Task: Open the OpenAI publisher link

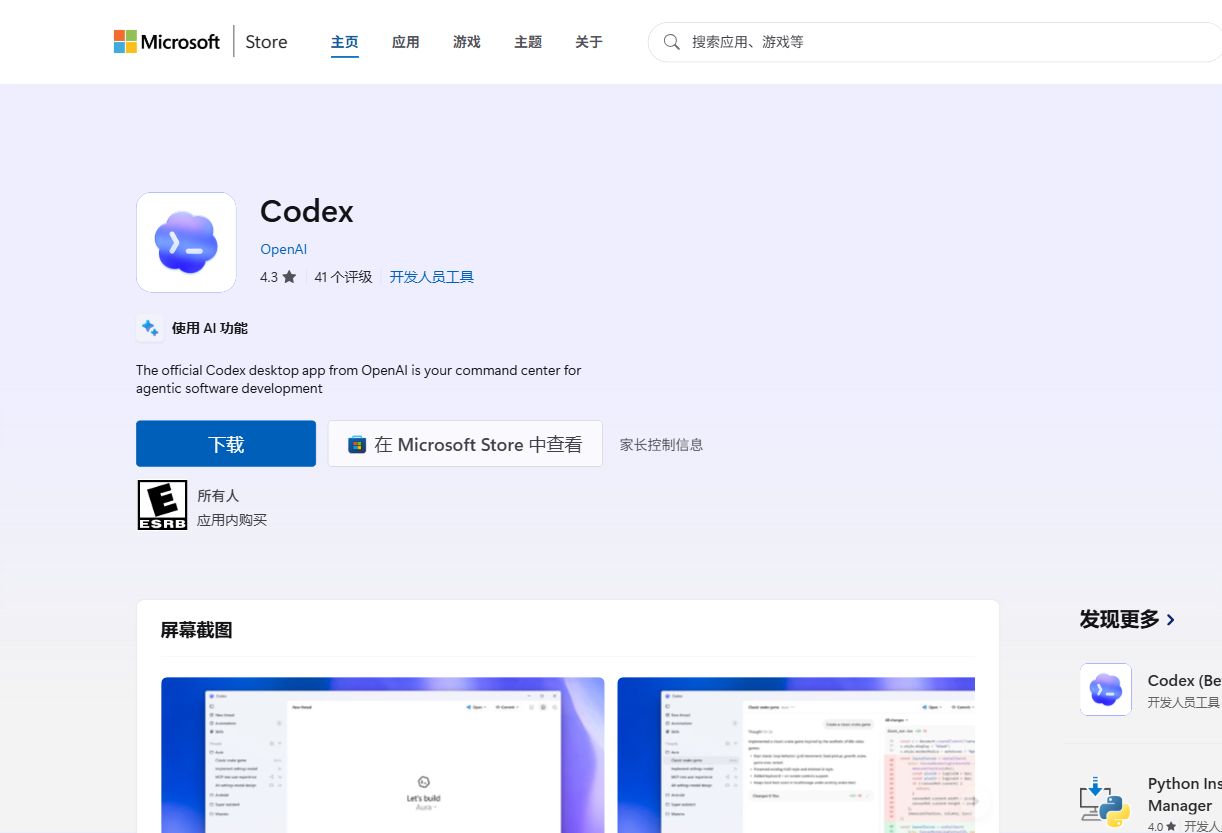Action: pyautogui.click(x=283, y=249)
